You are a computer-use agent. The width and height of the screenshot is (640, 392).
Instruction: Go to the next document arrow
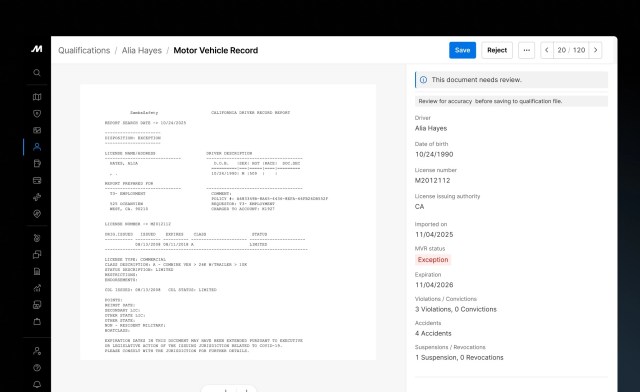(x=596, y=50)
